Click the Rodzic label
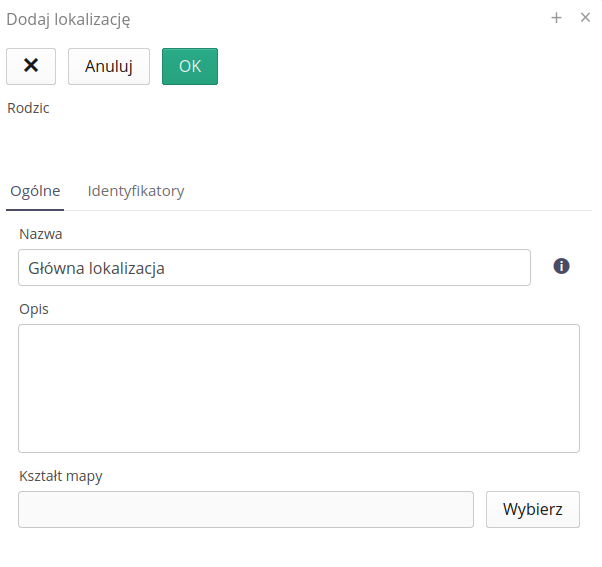This screenshot has width=602, height=567. (x=28, y=108)
